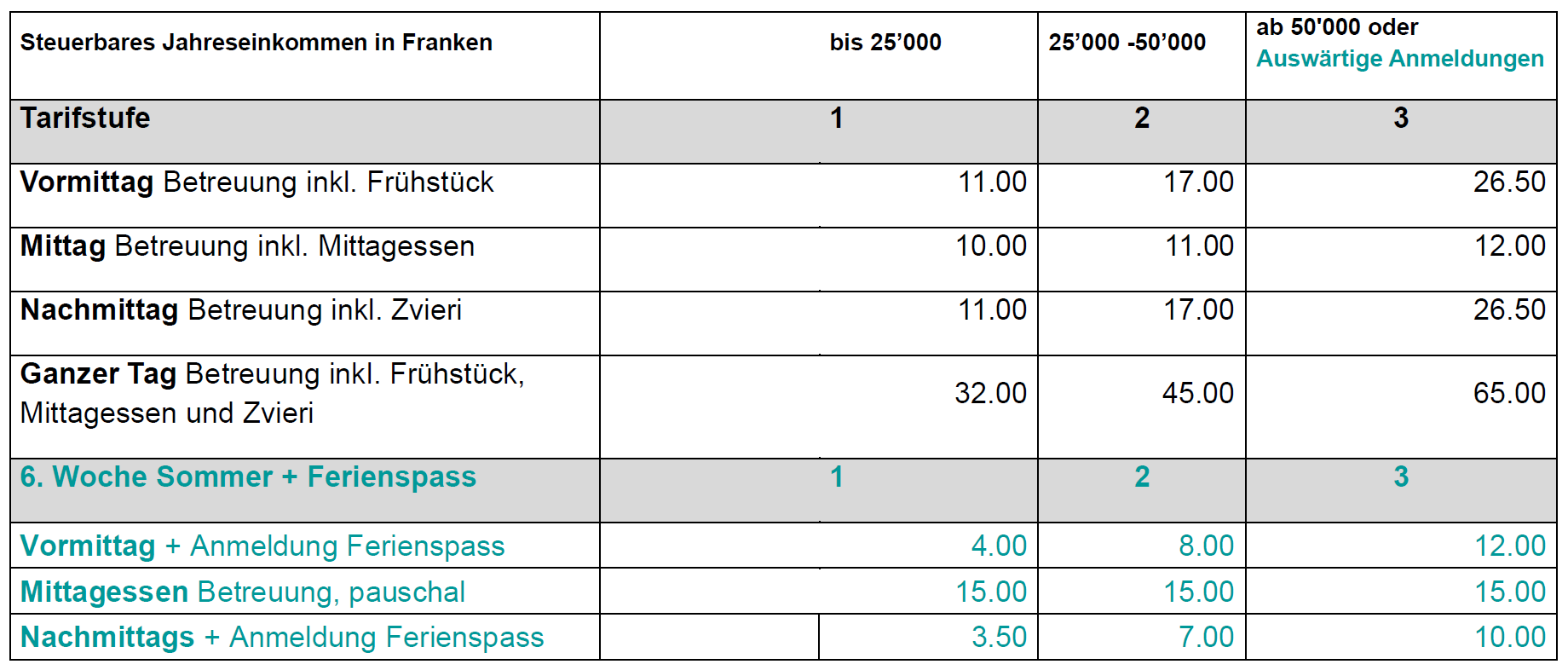1568x670 pixels.
Task: Select the 'Steuerbares Jahreseinkommen in Franken' header cell
Action: (x=256, y=43)
